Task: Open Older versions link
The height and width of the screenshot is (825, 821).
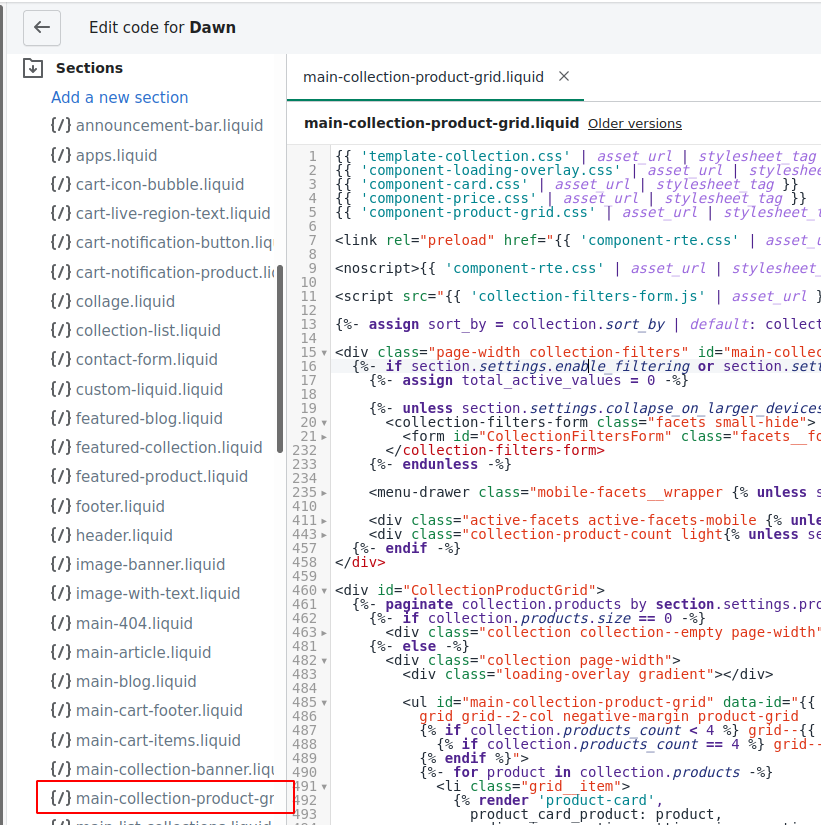Action: point(634,124)
